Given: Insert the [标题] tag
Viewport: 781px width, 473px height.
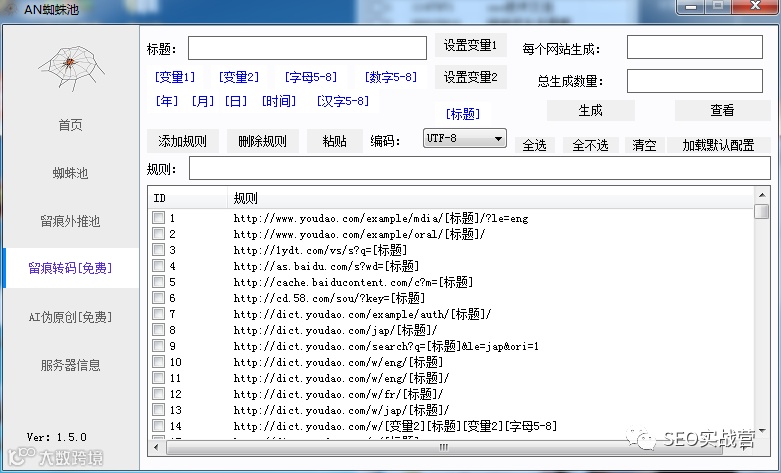Looking at the screenshot, I should 463,114.
